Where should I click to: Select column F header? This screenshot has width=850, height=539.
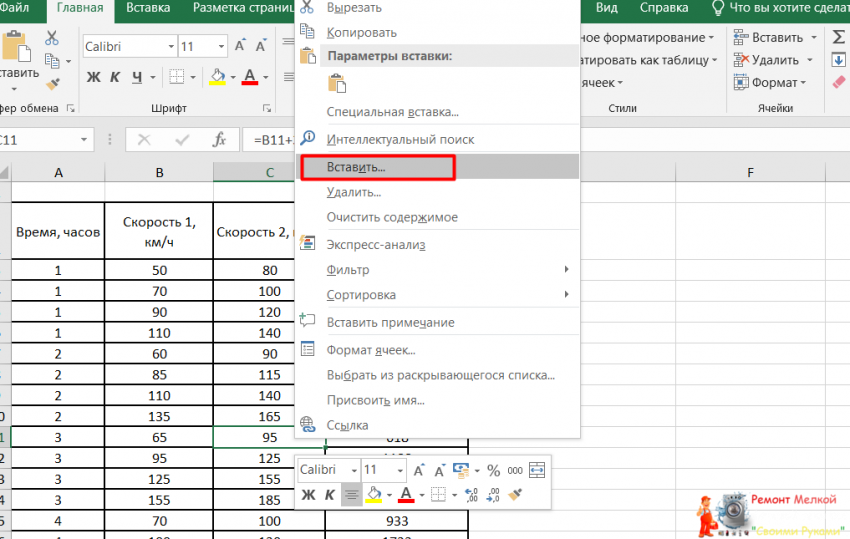click(x=750, y=173)
